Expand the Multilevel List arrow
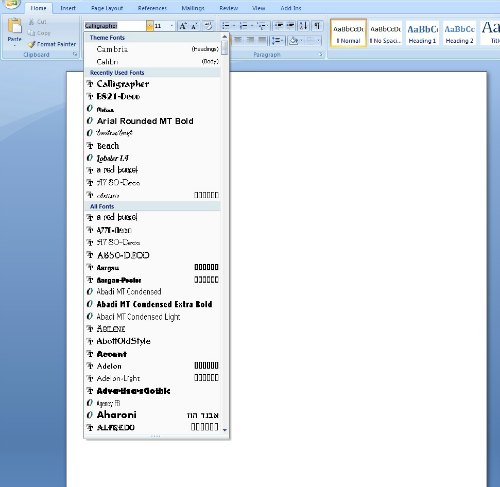Viewport: 500px width, 487px height. click(268, 26)
